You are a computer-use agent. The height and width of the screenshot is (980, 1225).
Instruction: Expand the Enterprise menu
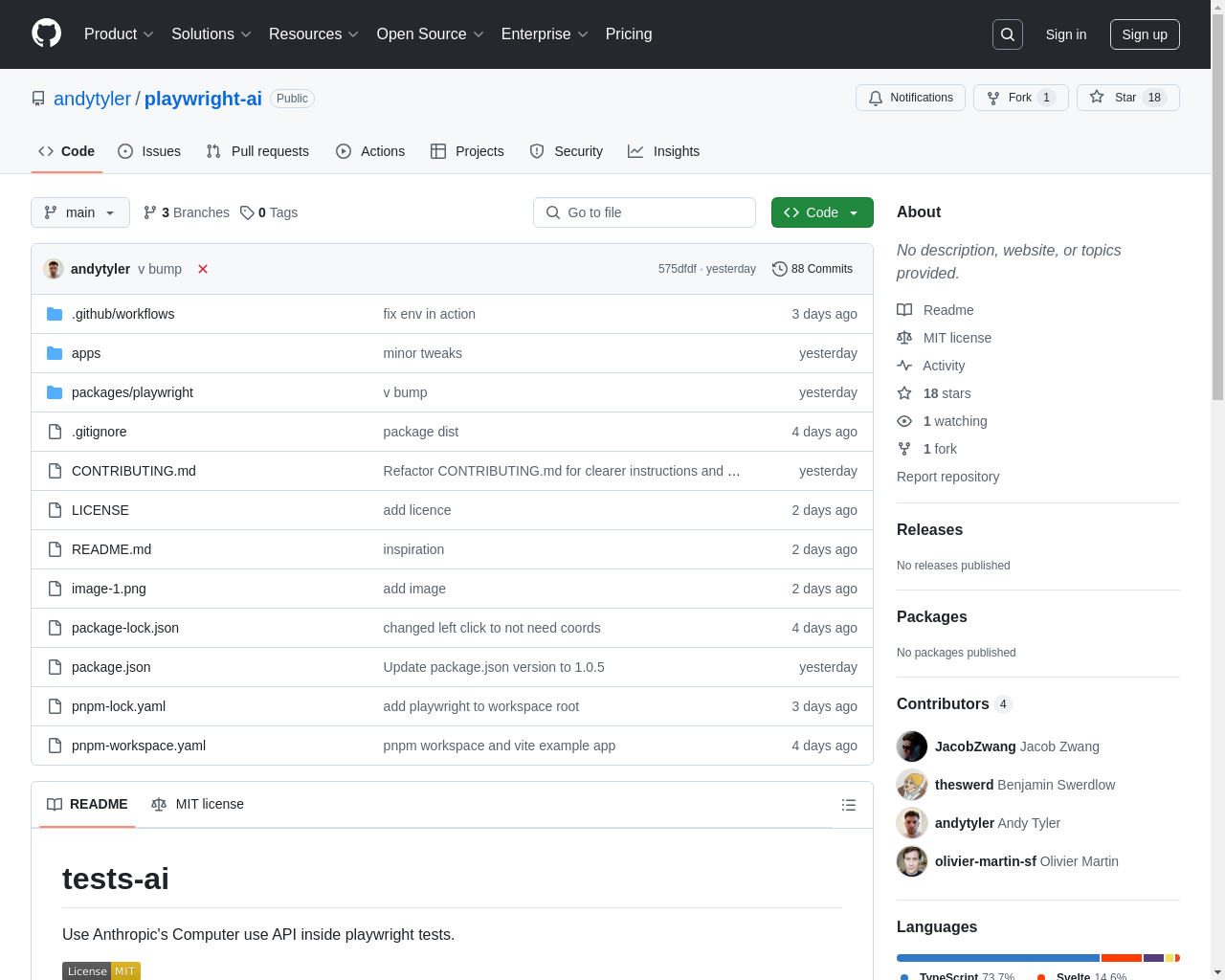point(546,34)
